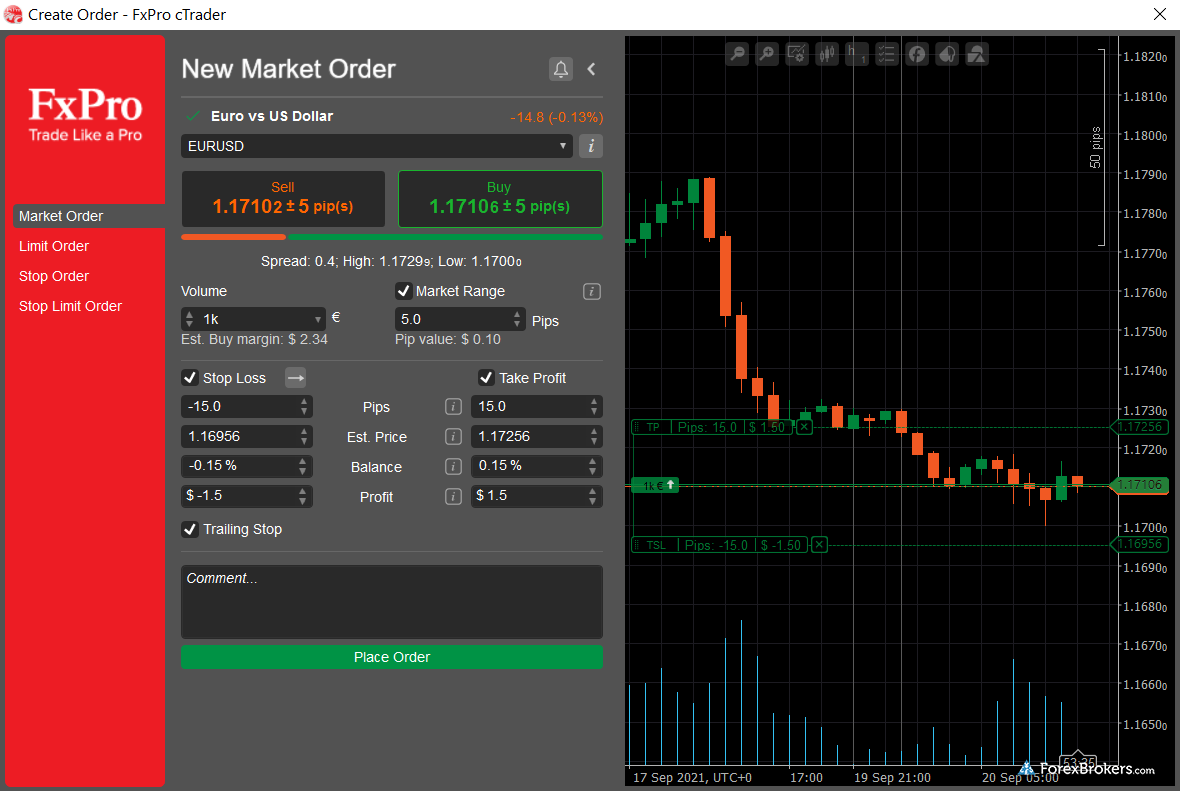Uncheck the Market Range checkbox
The image size is (1180, 791).
pyautogui.click(x=404, y=291)
